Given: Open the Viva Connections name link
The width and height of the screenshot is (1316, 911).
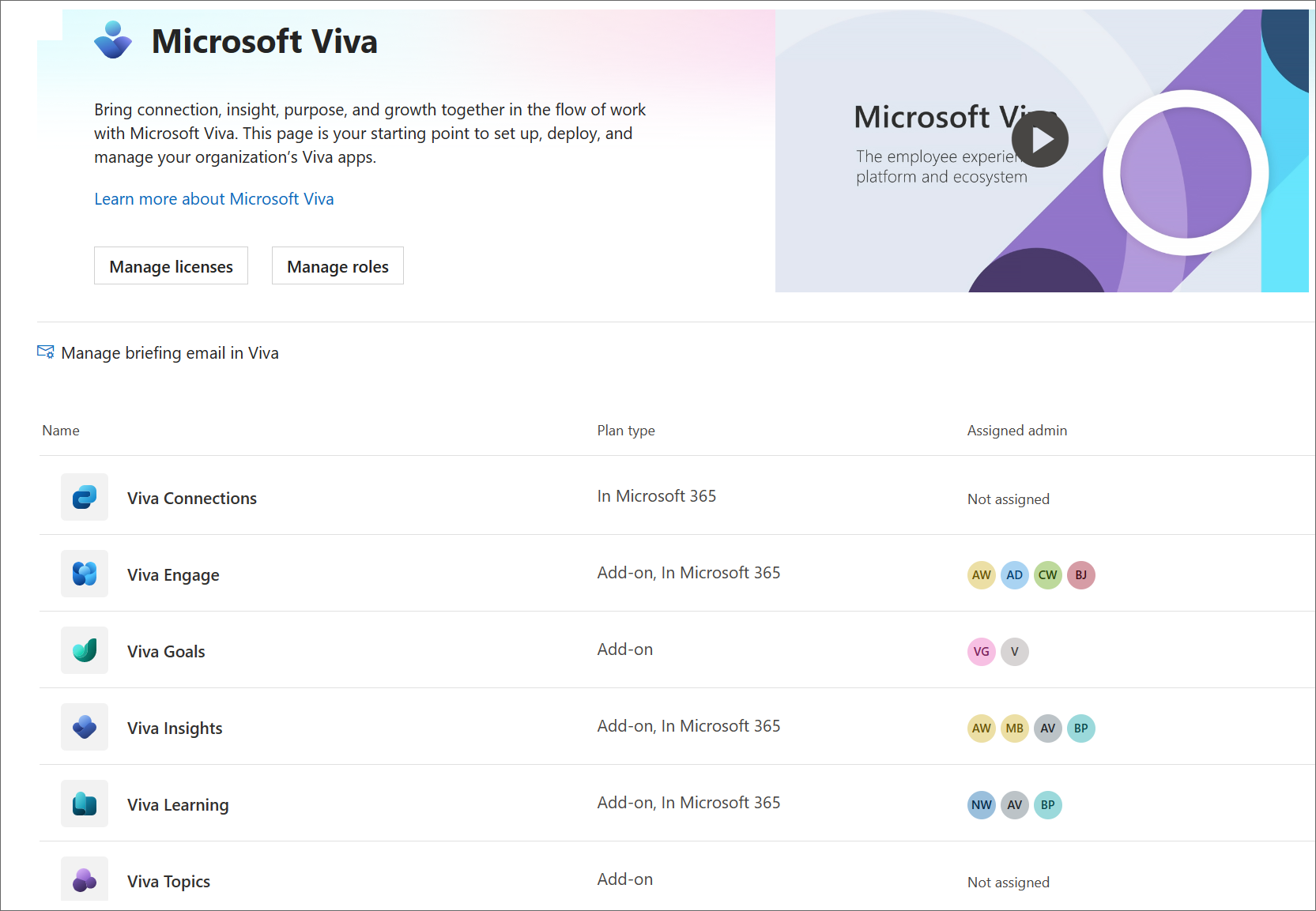Looking at the screenshot, I should (192, 499).
